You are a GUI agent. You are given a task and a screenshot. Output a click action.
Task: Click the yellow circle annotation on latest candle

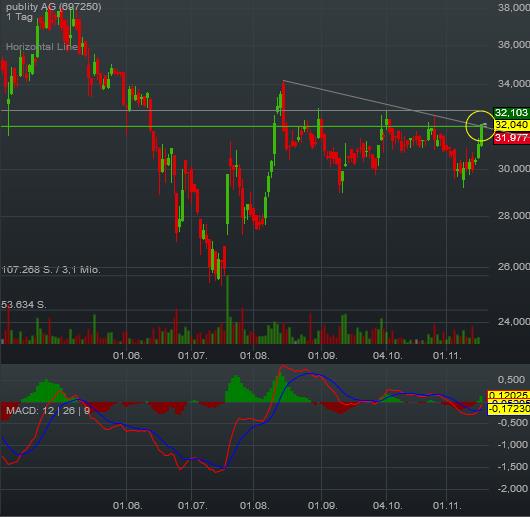pyautogui.click(x=480, y=126)
